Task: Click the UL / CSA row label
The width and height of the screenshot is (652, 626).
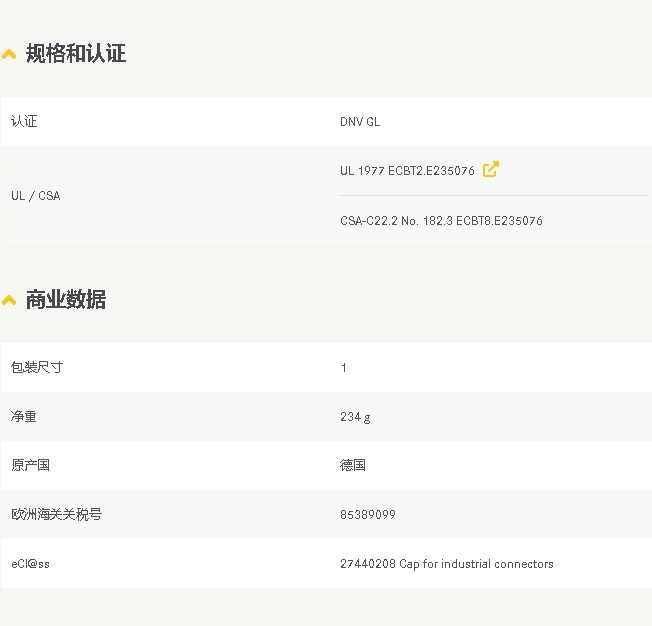Action: tap(35, 196)
